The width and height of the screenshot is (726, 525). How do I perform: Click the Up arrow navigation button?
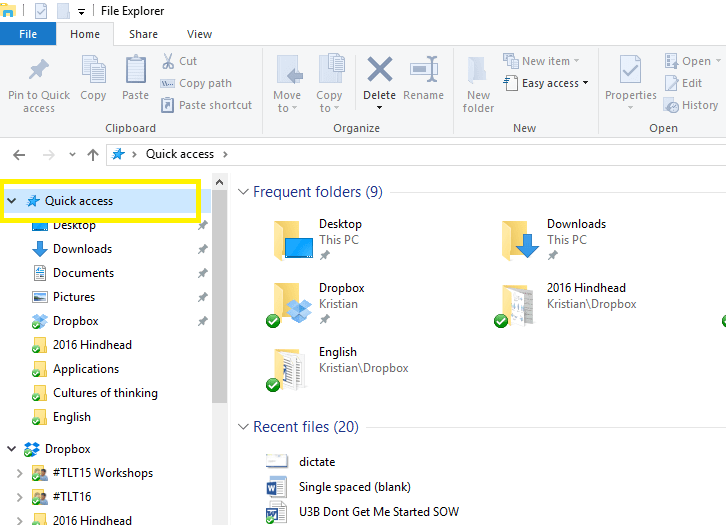click(x=93, y=154)
